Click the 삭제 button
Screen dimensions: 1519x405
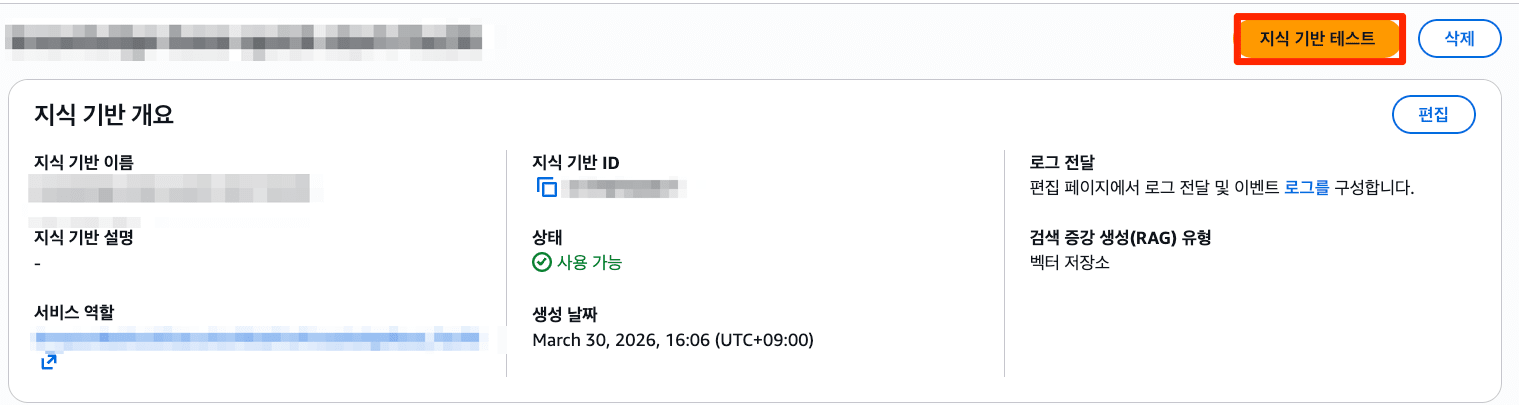[1459, 39]
